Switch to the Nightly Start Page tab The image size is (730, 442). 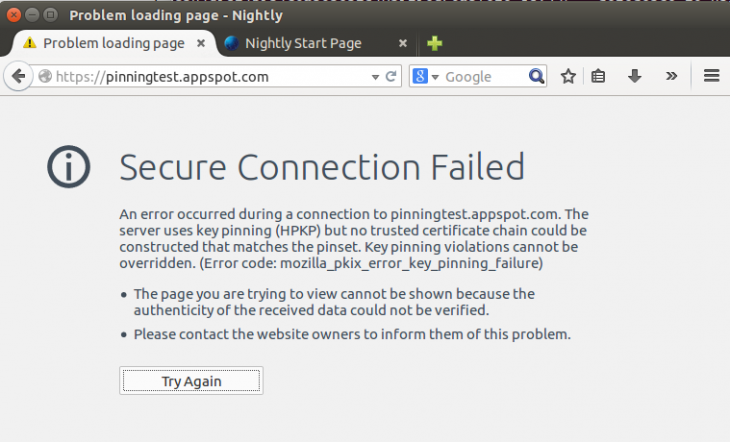pyautogui.click(x=303, y=44)
